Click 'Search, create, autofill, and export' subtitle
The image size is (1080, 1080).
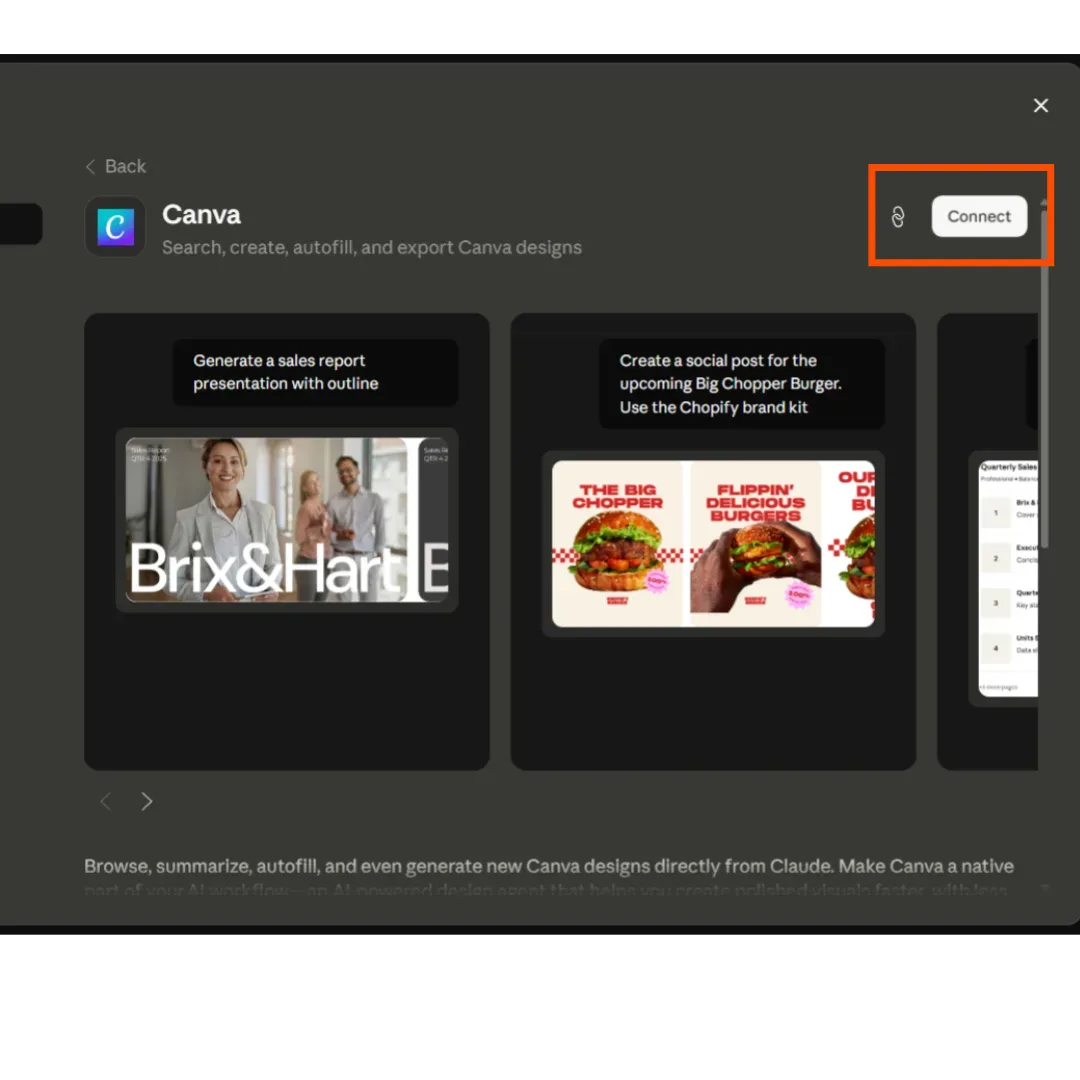[x=372, y=247]
